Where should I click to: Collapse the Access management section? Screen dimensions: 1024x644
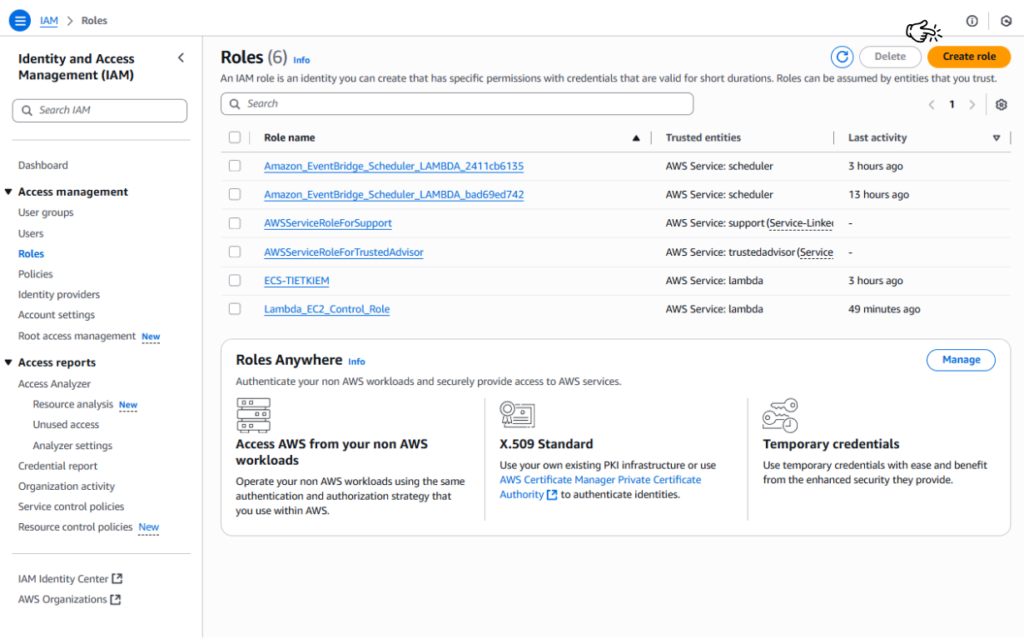9,192
